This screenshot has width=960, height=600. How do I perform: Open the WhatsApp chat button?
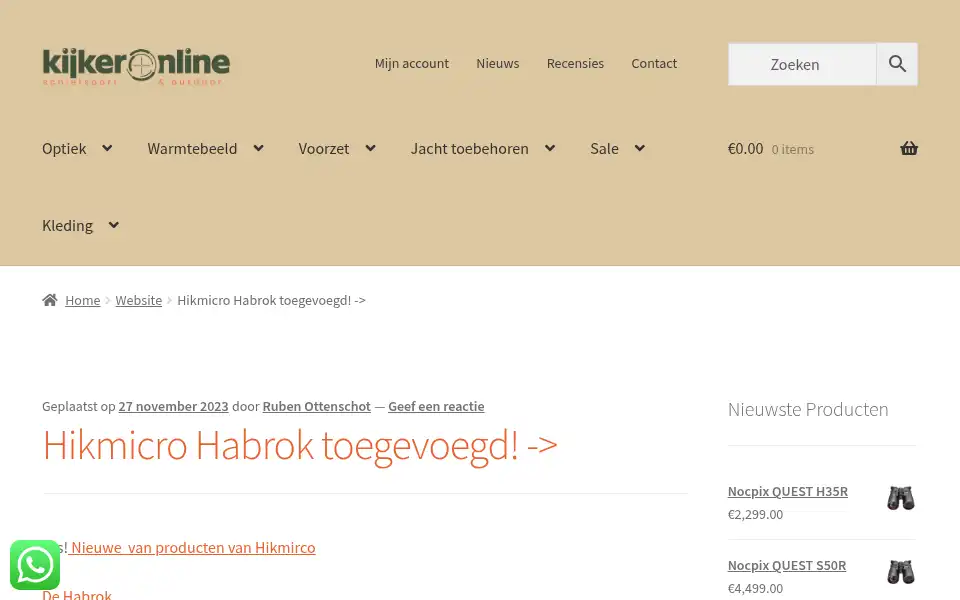35,564
